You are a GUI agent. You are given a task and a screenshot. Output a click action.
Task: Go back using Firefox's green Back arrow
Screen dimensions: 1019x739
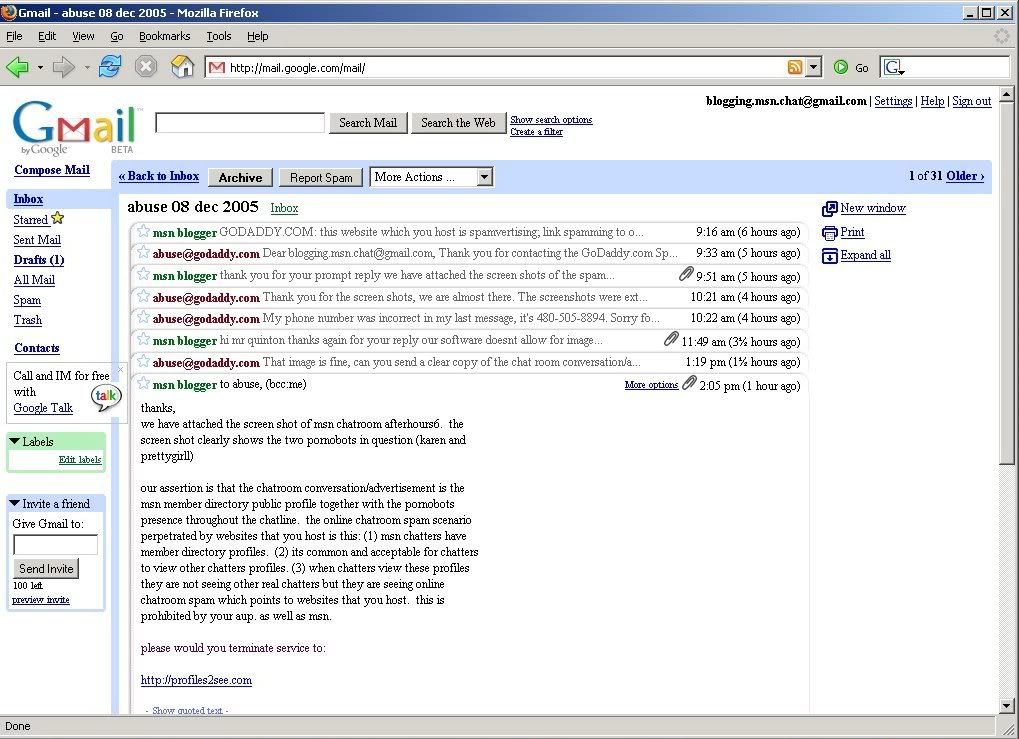pyautogui.click(x=18, y=67)
